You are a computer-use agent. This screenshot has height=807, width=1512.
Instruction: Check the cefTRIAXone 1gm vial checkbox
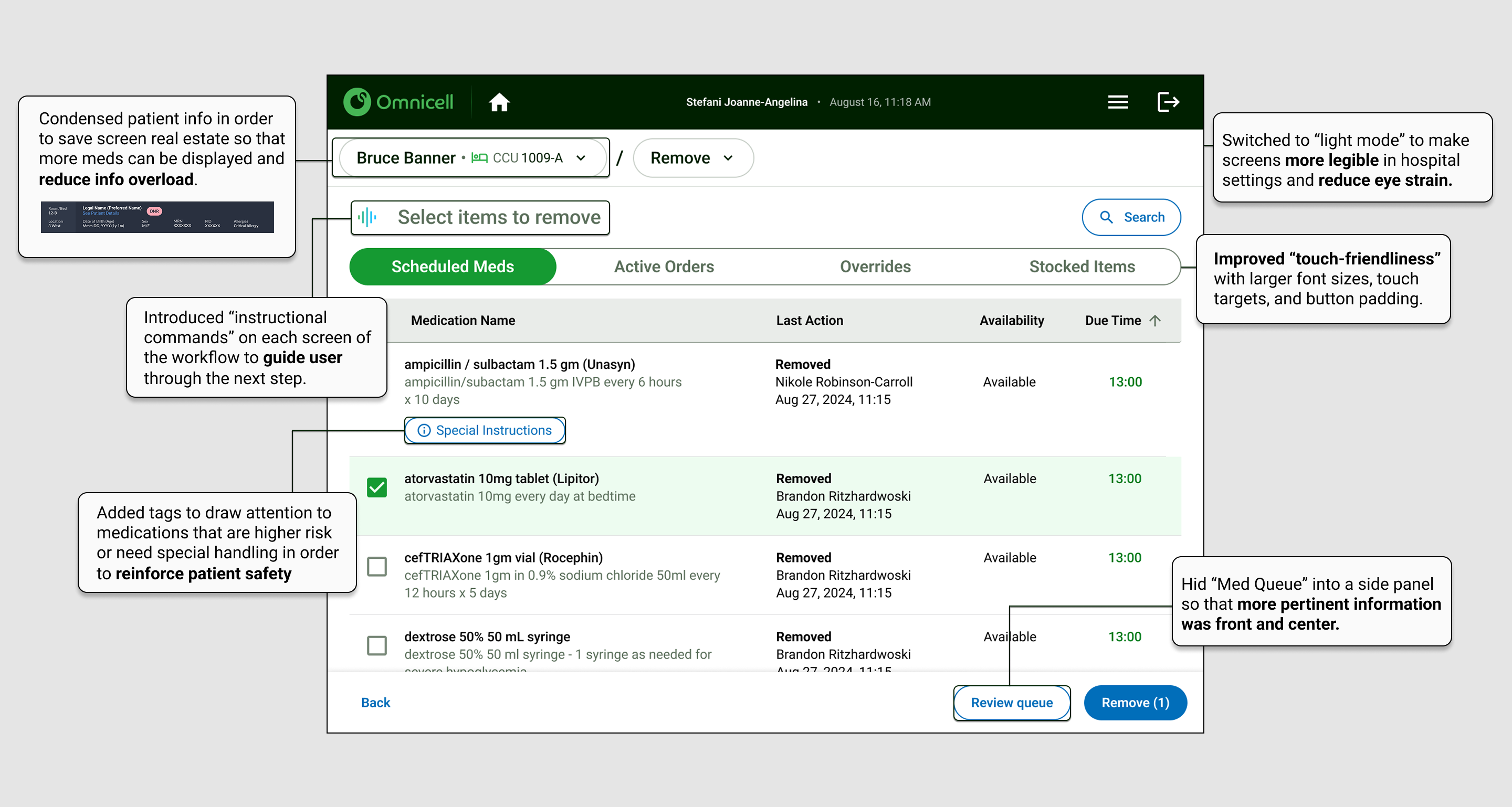(x=377, y=567)
